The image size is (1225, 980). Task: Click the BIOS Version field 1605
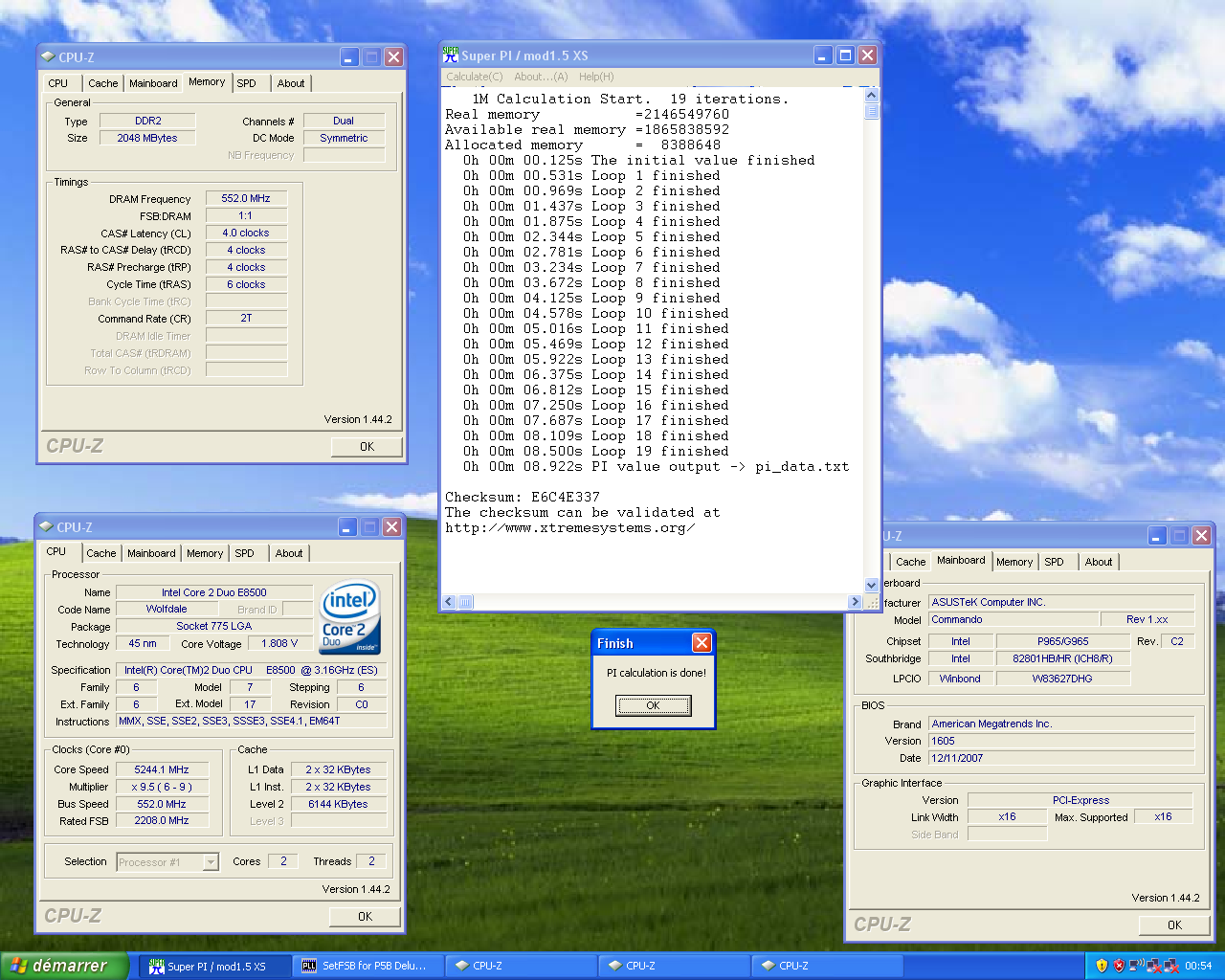[x=1061, y=741]
